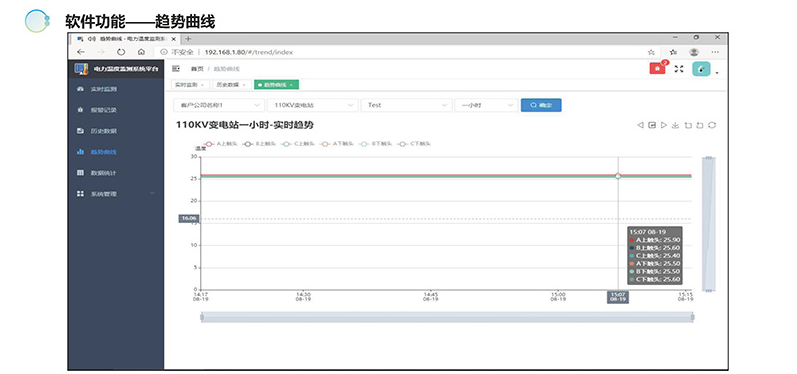Click the browser home icon
Viewport: 797px width, 374px height.
click(141, 52)
